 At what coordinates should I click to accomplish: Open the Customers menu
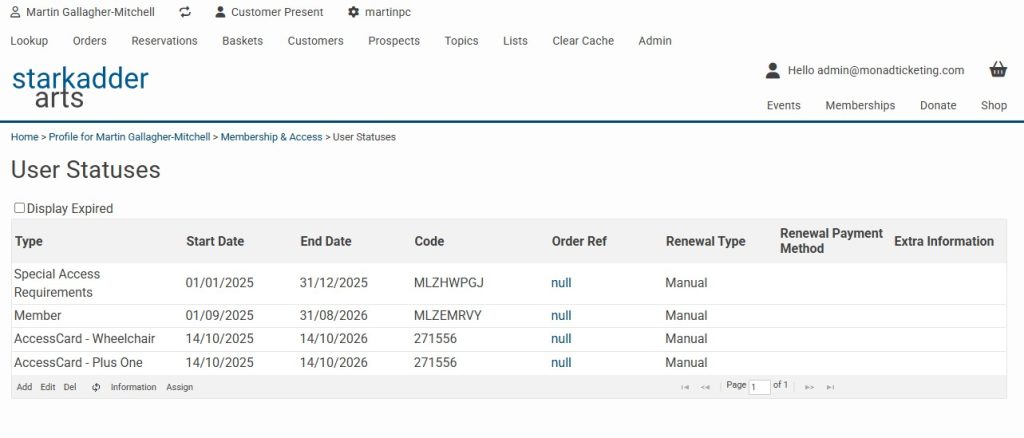(315, 41)
